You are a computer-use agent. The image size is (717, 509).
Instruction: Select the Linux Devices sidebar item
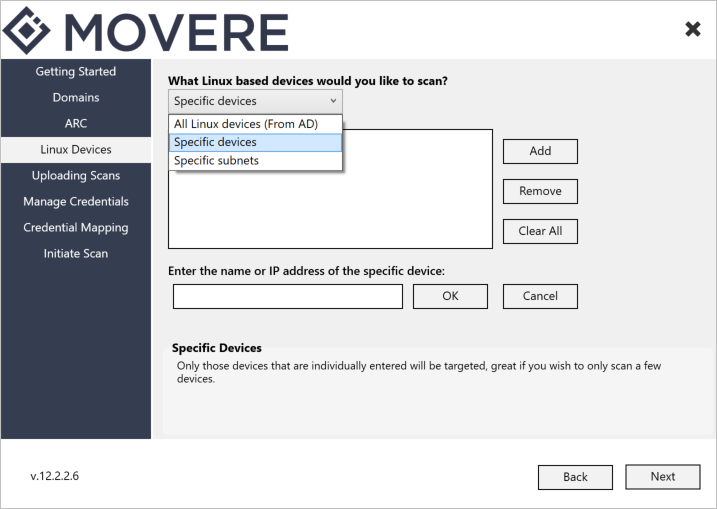pos(76,150)
